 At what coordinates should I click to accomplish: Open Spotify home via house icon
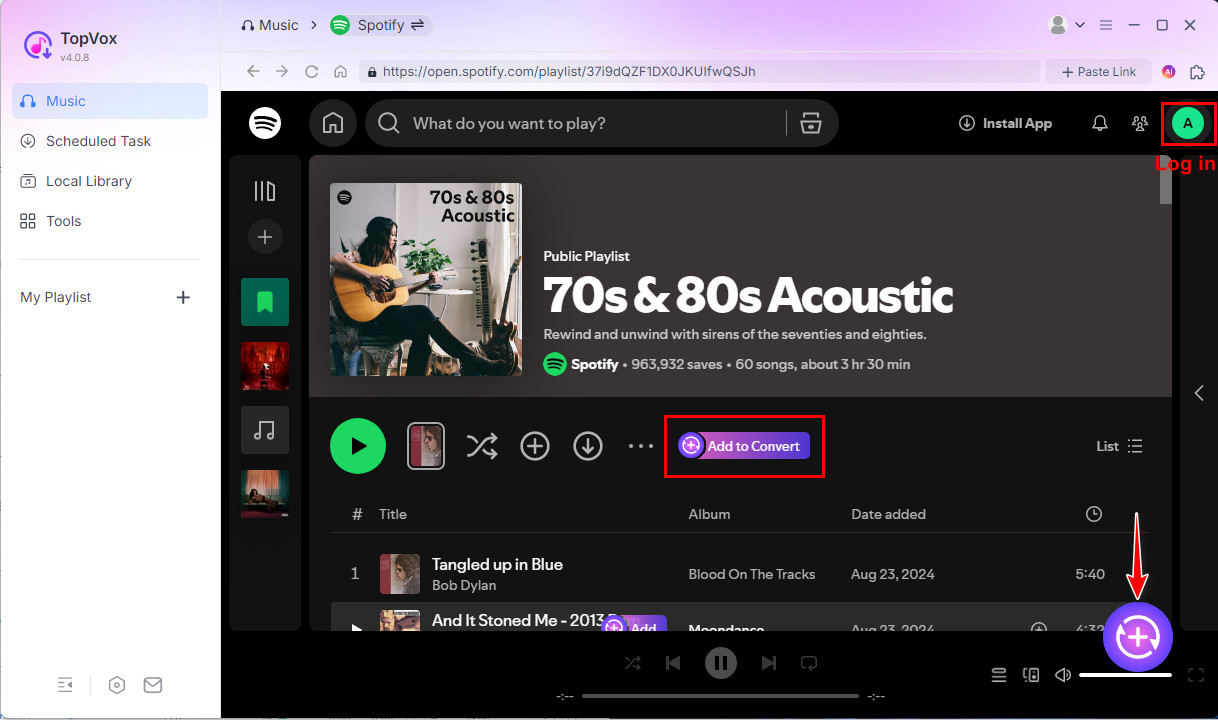[333, 123]
